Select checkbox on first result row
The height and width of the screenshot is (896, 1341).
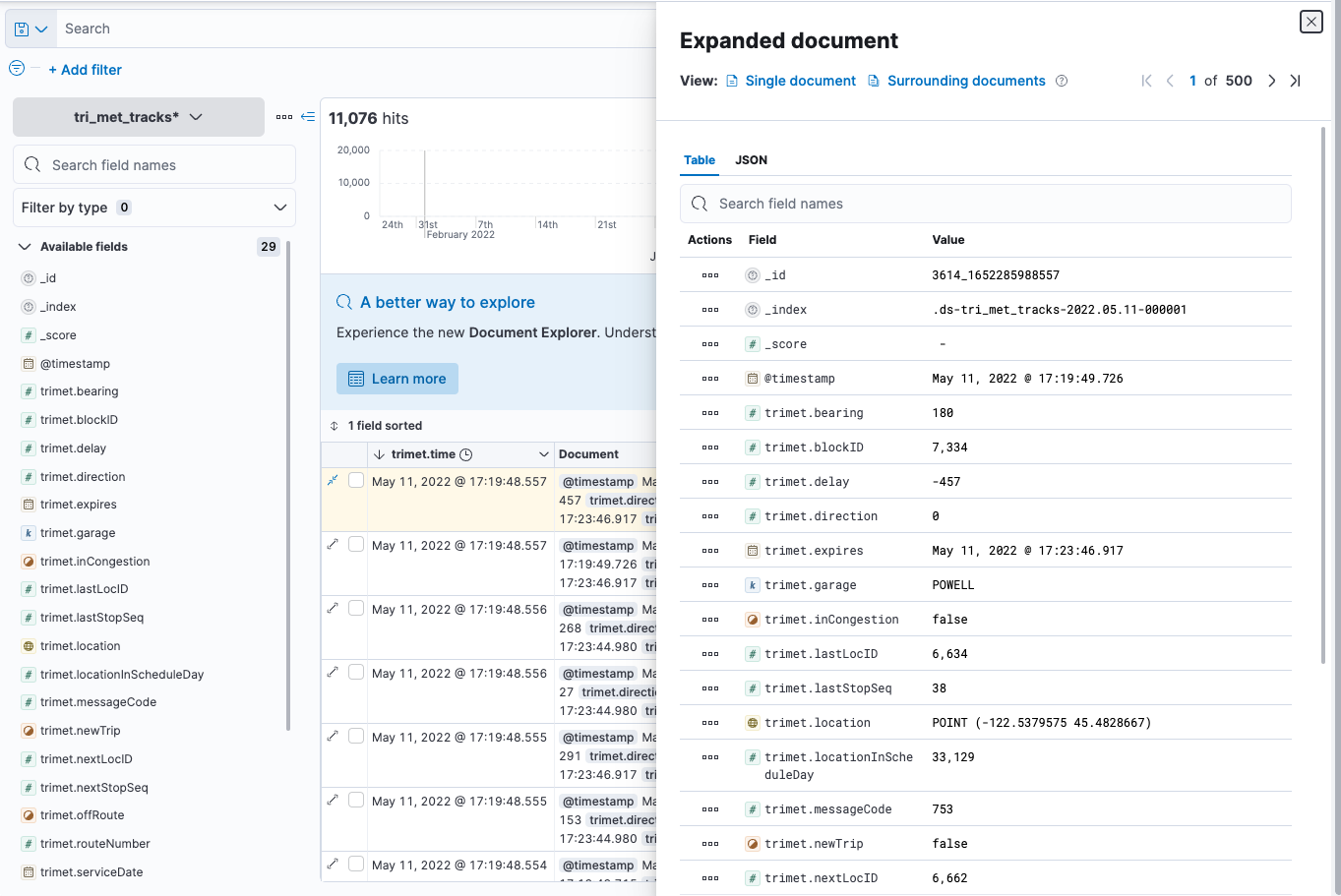click(356, 481)
